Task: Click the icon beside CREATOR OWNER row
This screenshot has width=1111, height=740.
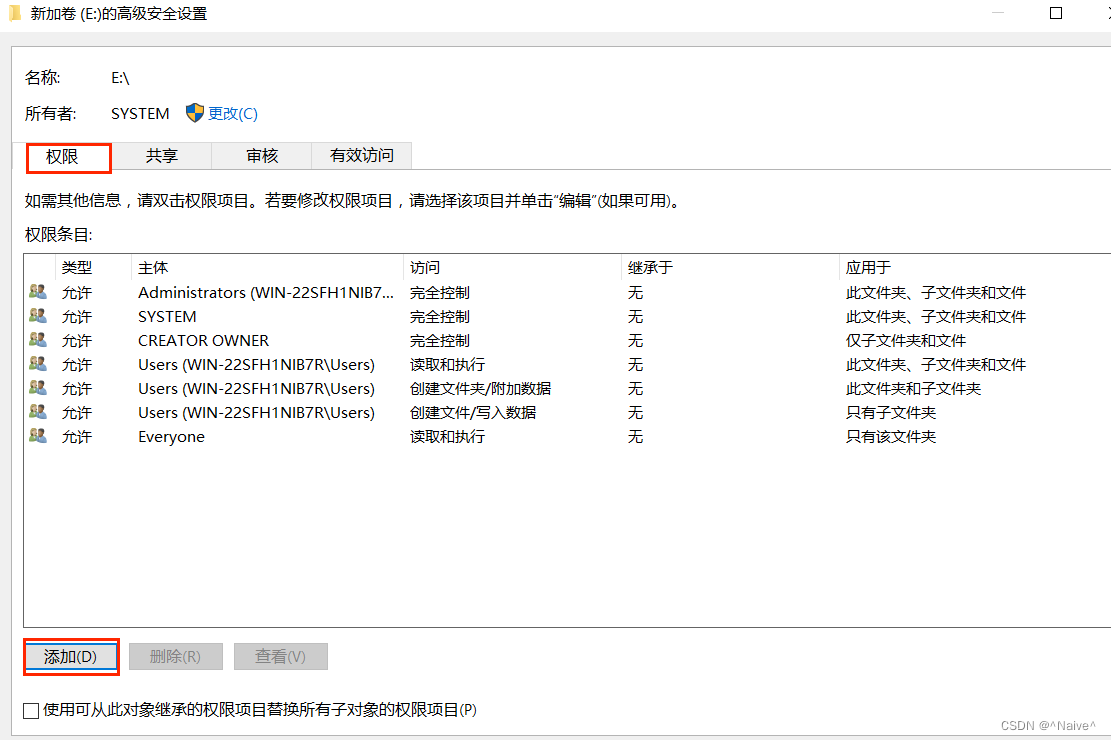Action: pos(38,340)
